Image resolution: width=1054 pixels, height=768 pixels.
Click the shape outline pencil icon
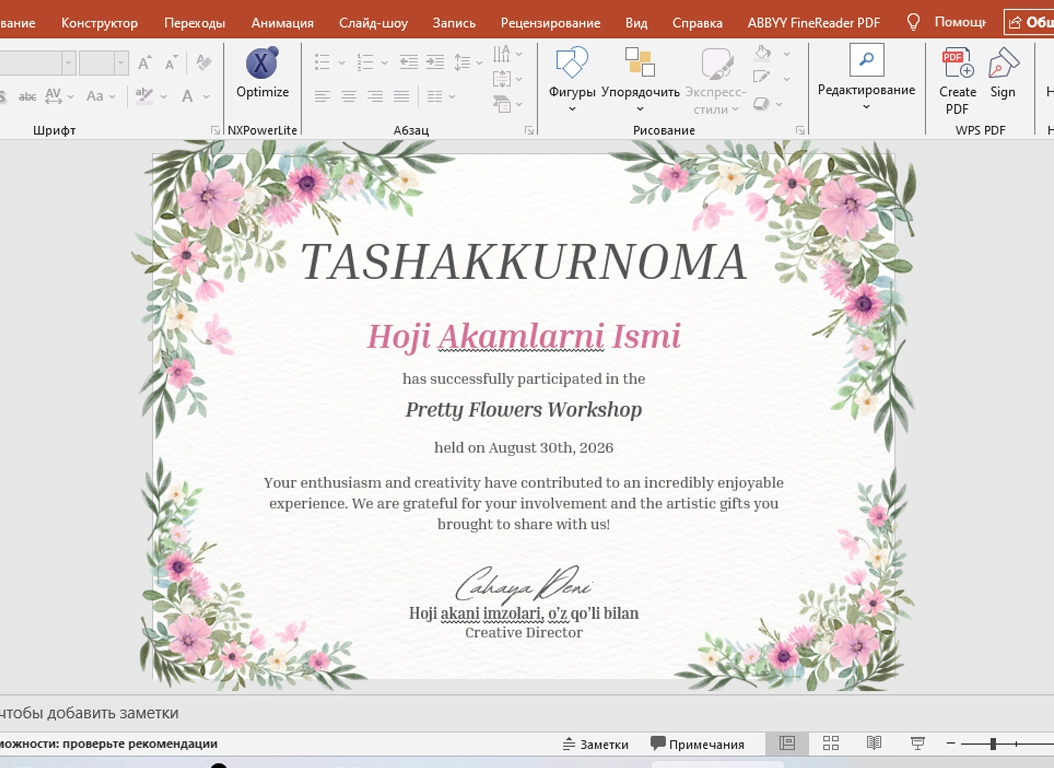tap(762, 77)
